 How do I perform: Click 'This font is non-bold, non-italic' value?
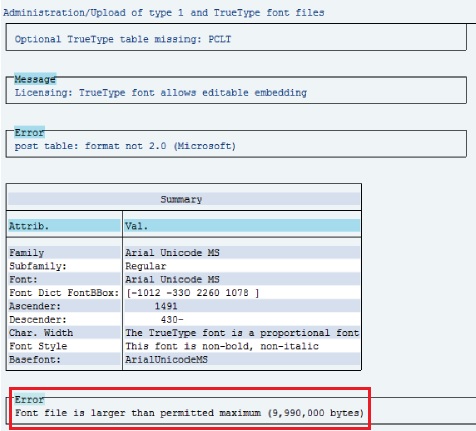(x=222, y=346)
